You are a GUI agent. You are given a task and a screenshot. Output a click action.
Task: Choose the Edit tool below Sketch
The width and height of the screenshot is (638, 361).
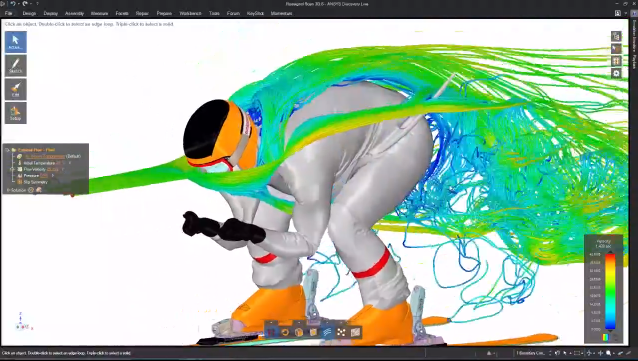point(16,89)
